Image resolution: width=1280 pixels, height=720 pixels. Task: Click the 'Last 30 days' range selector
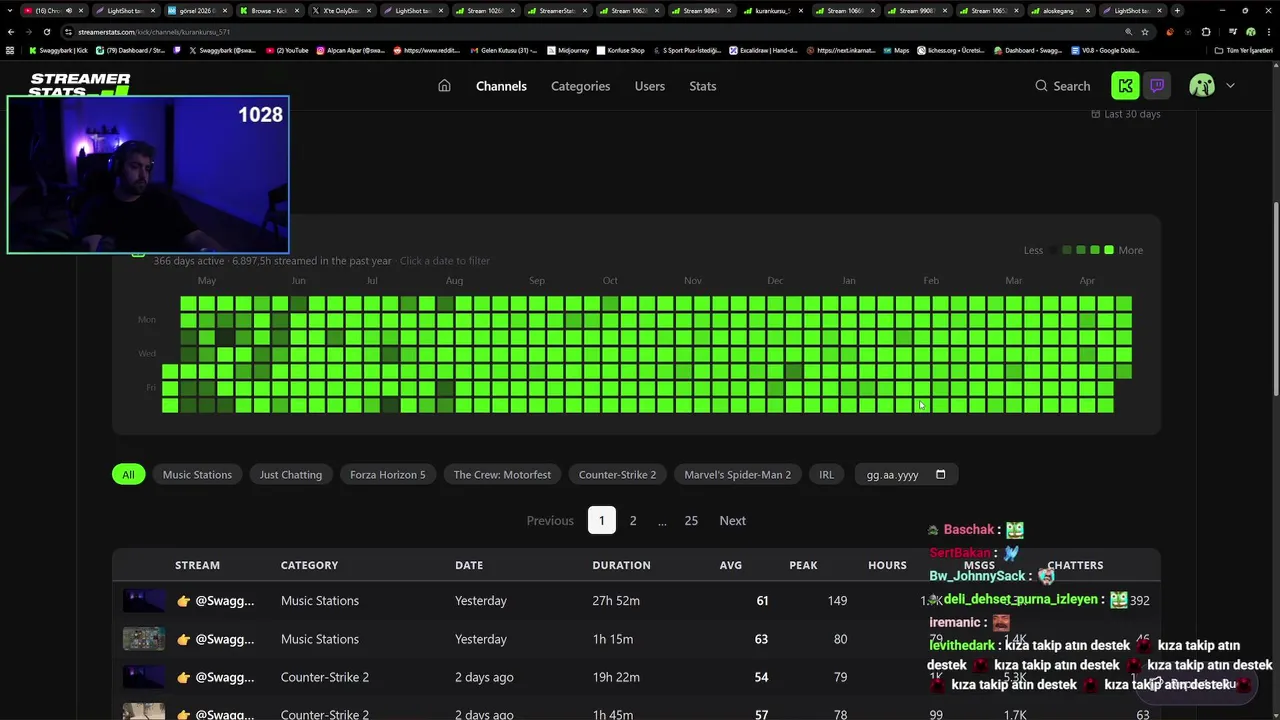(x=1126, y=114)
